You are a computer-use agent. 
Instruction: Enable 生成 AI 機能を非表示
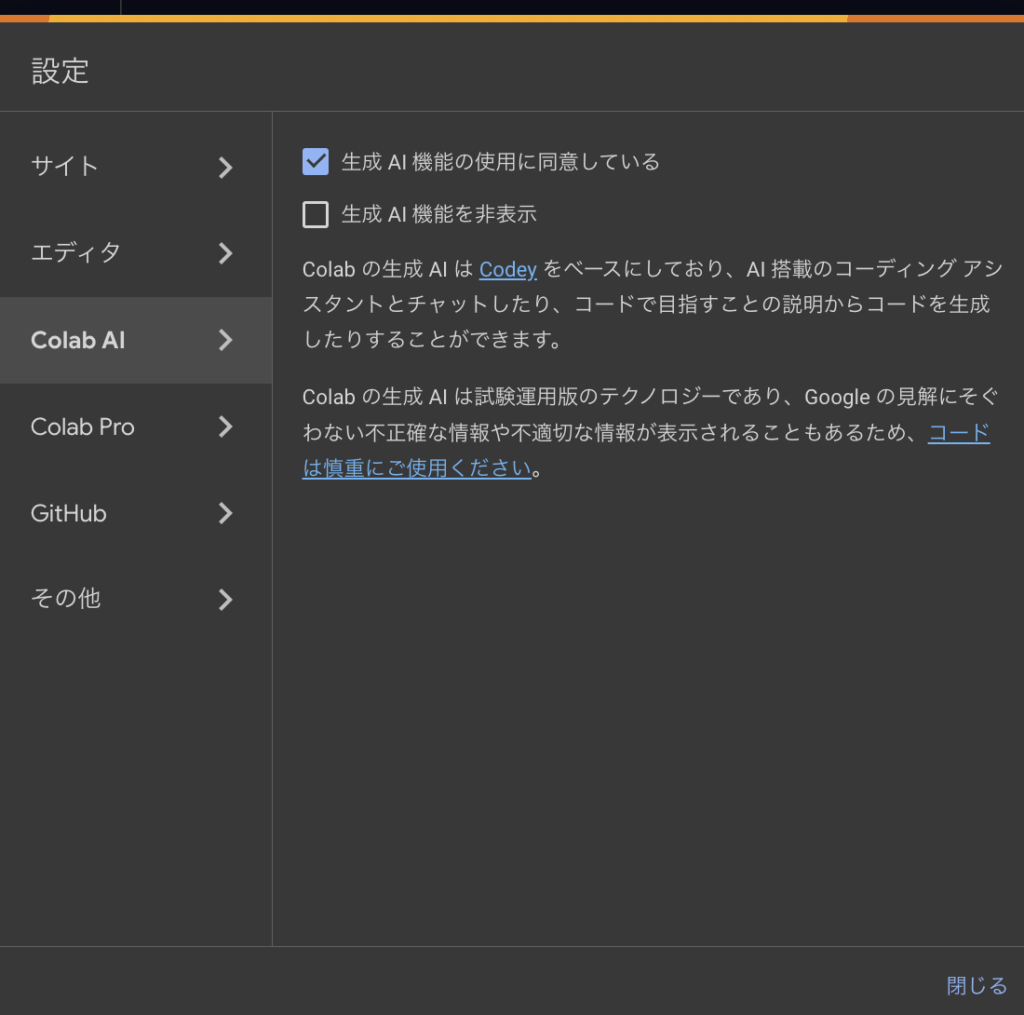(x=315, y=214)
